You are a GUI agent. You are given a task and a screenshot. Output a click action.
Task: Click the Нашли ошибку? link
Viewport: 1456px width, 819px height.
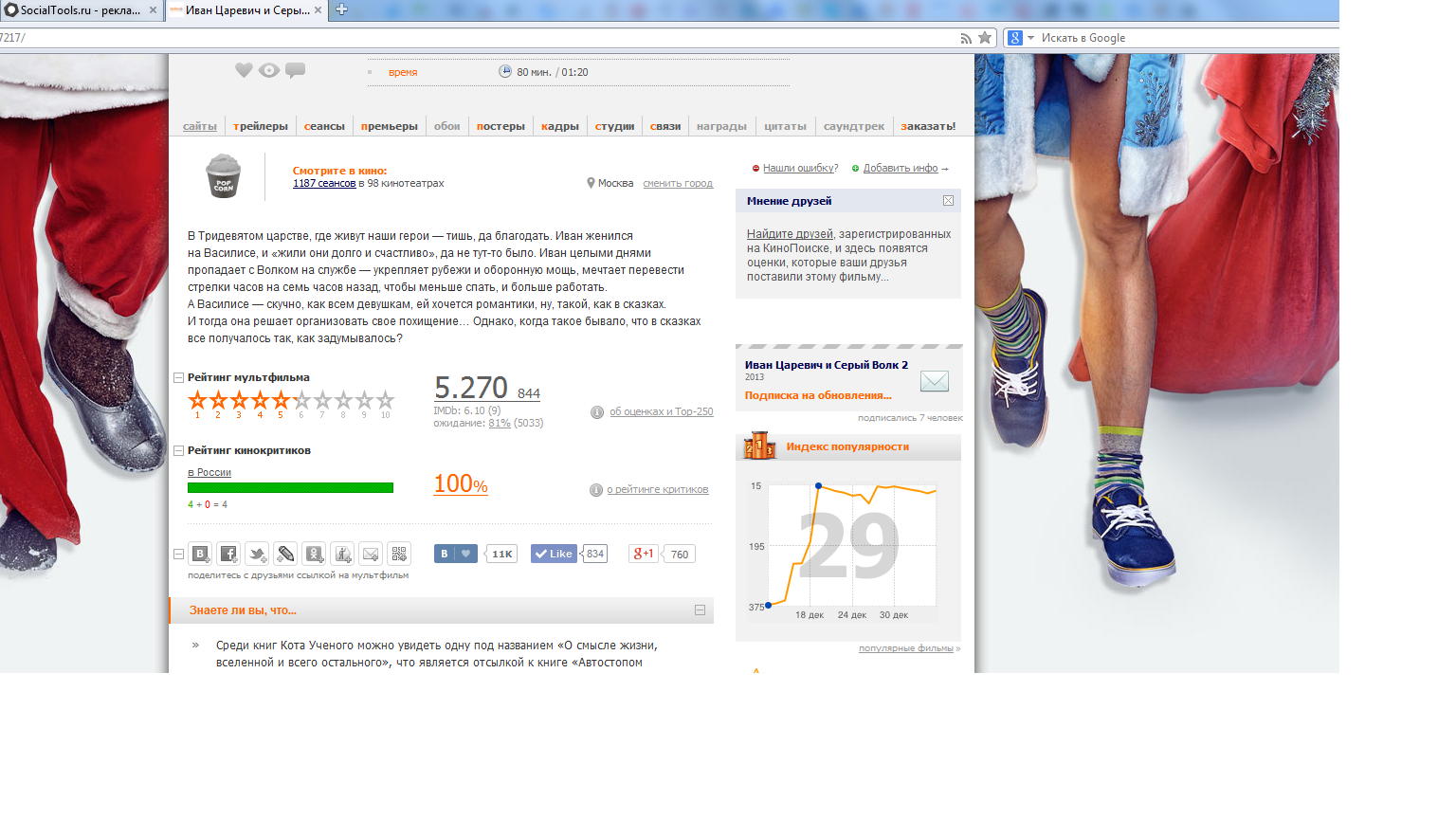[x=801, y=169]
